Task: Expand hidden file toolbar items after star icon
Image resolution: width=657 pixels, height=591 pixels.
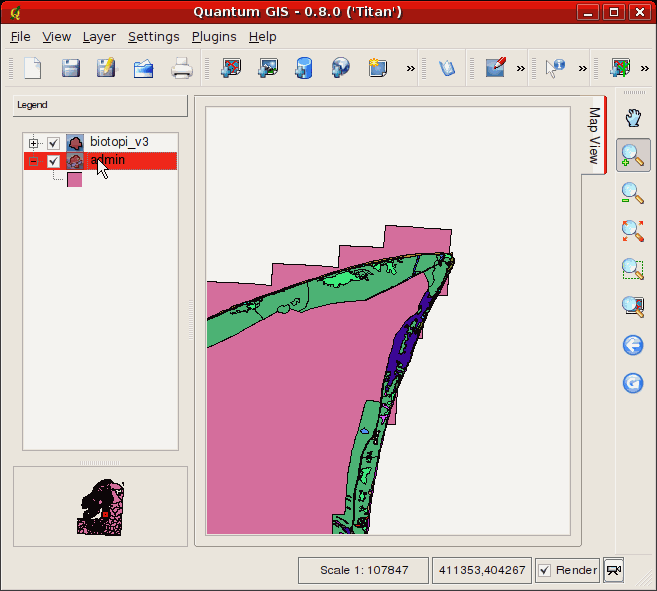Action: point(411,68)
